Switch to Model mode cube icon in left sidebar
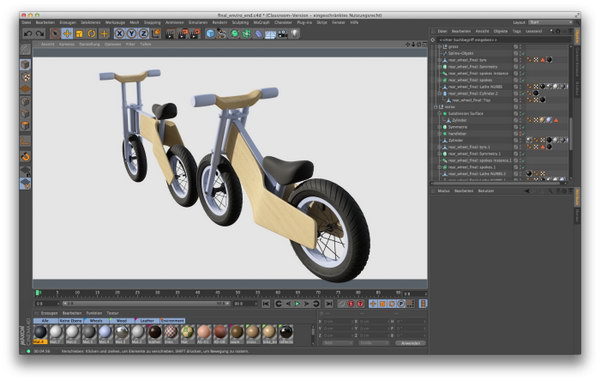Image resolution: width=600 pixels, height=381 pixels. (x=25, y=64)
